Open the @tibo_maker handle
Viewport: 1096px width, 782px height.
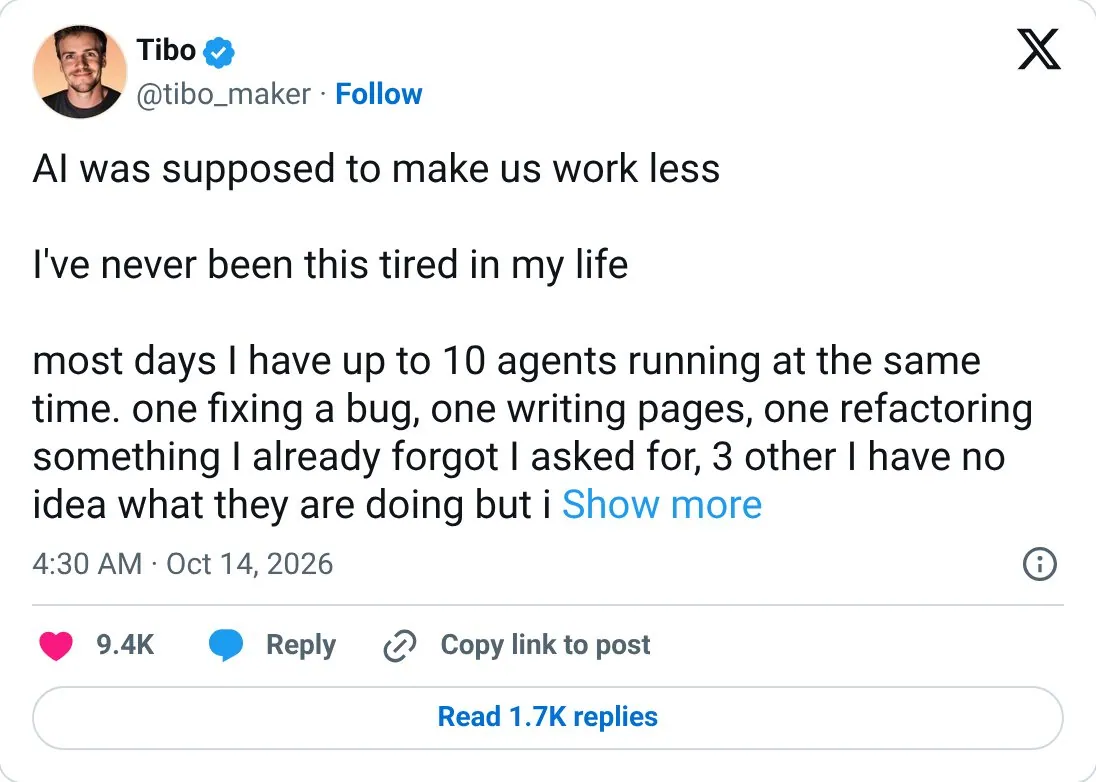pos(223,94)
